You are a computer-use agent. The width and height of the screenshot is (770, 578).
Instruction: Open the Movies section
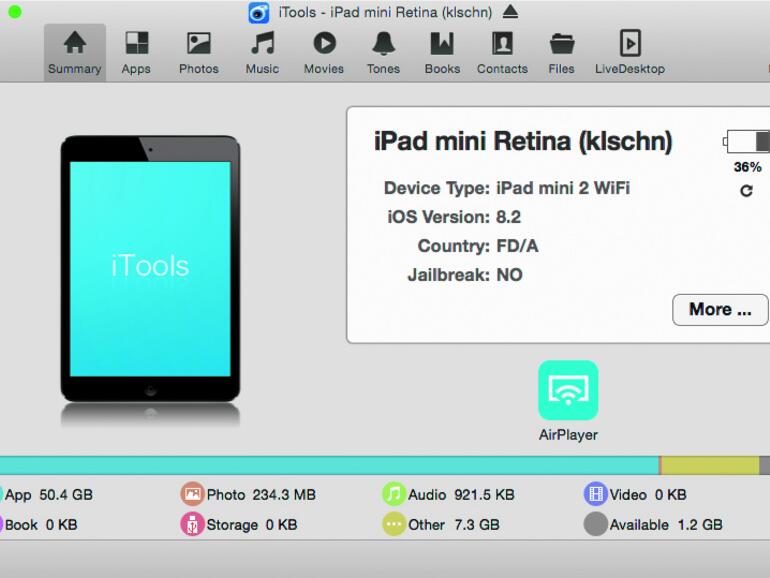pos(324,53)
